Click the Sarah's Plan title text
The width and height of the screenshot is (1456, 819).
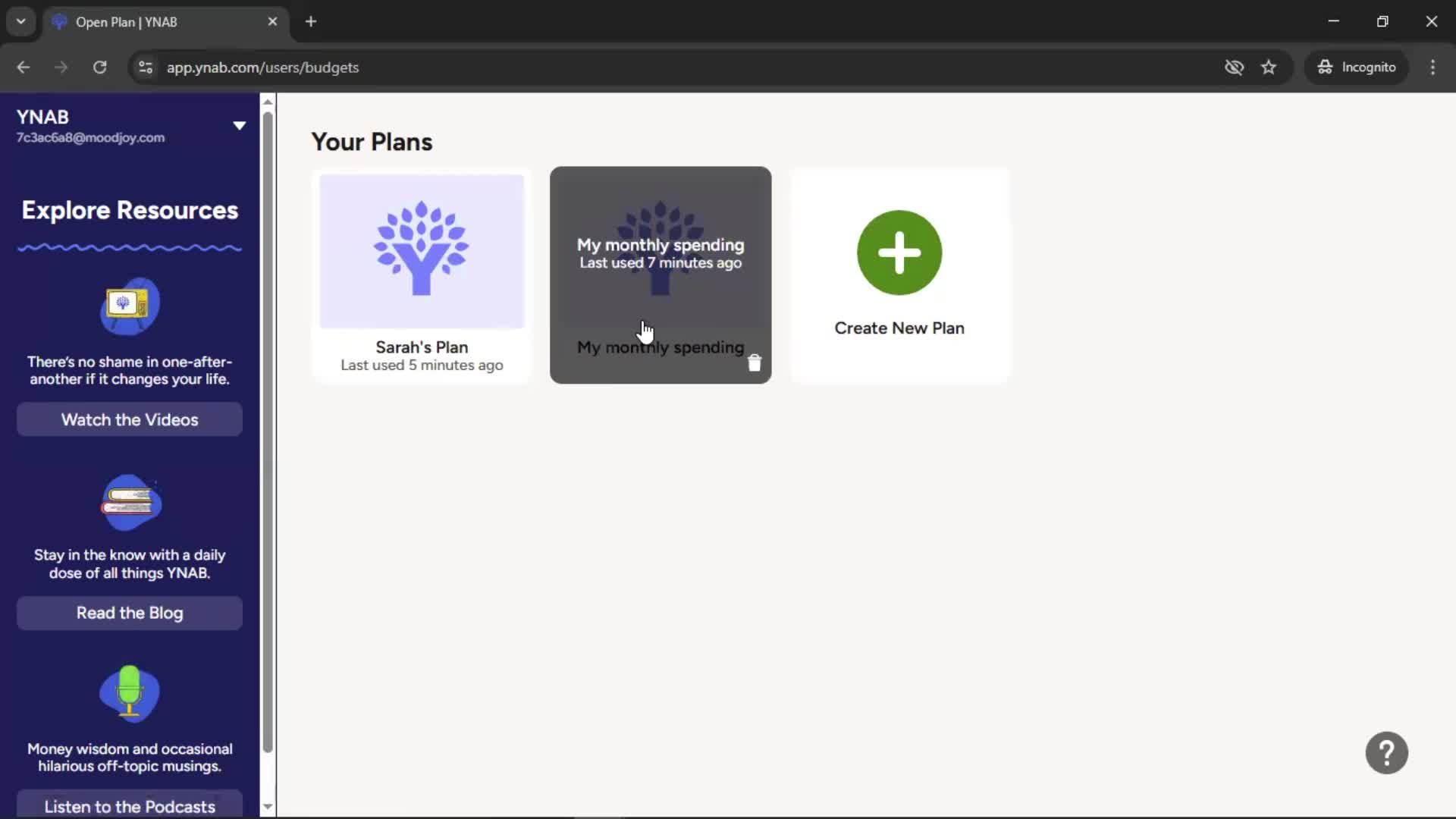pos(422,347)
